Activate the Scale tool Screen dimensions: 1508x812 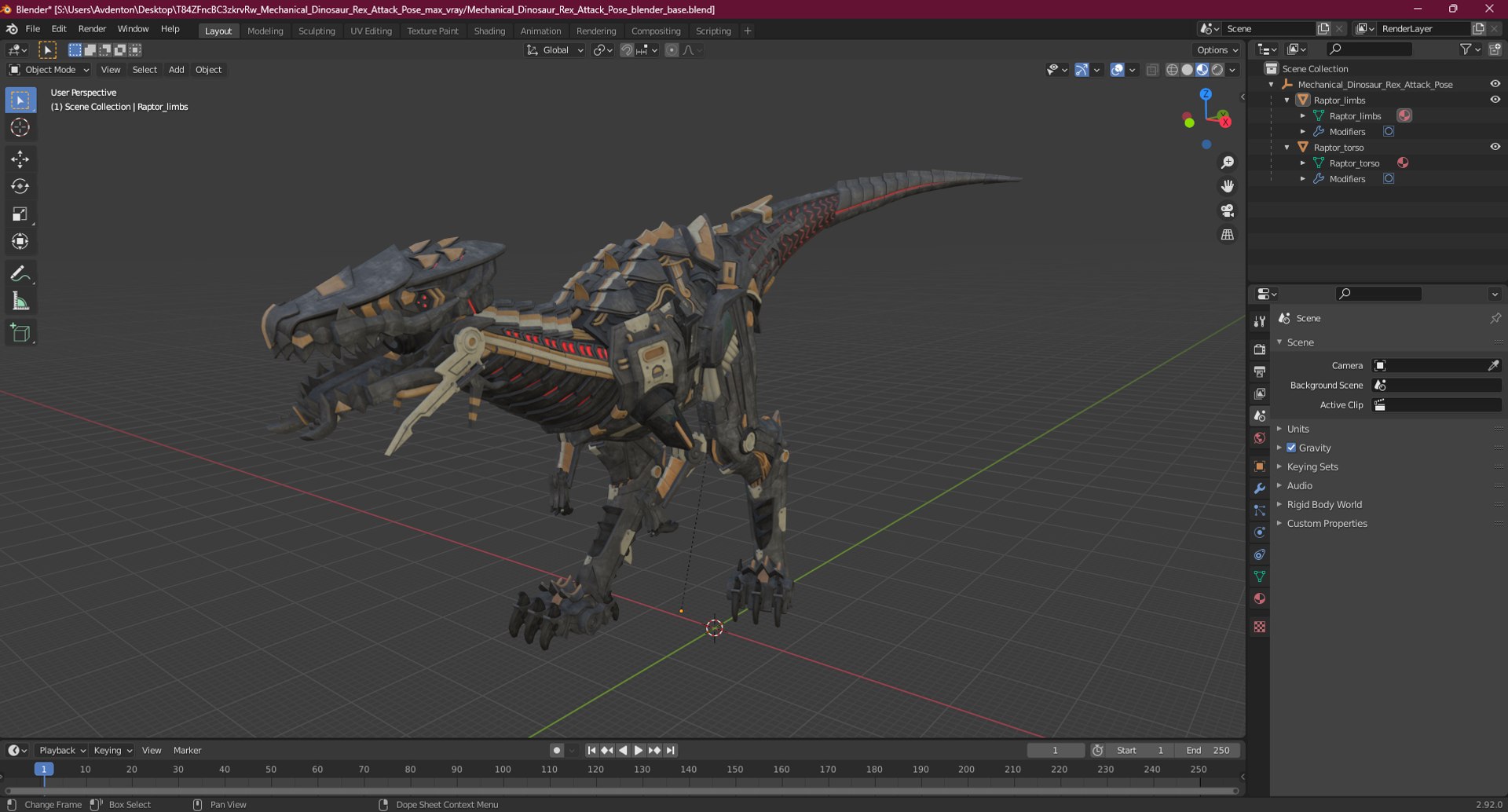20,214
